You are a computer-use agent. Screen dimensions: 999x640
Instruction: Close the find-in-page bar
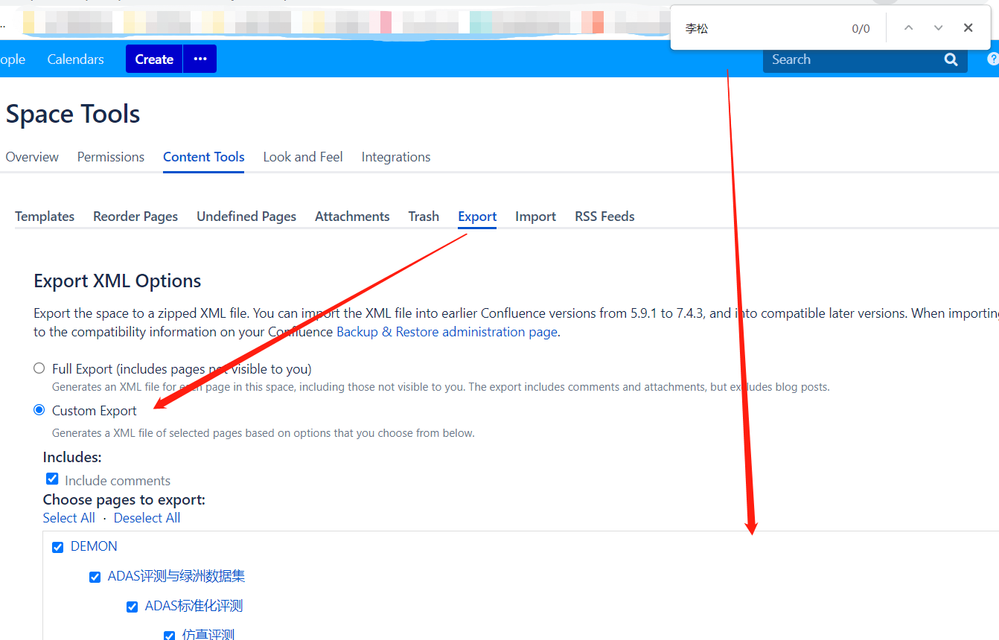point(968,28)
